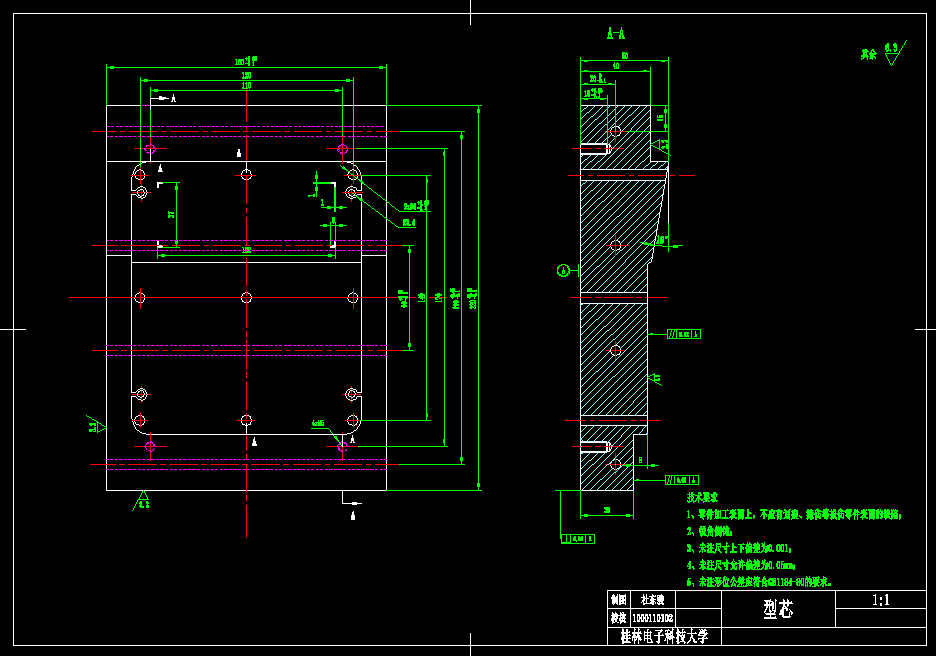Screen dimensions: 936x656
Task: Click the "8" step dimension in section view
Action: 641,460
